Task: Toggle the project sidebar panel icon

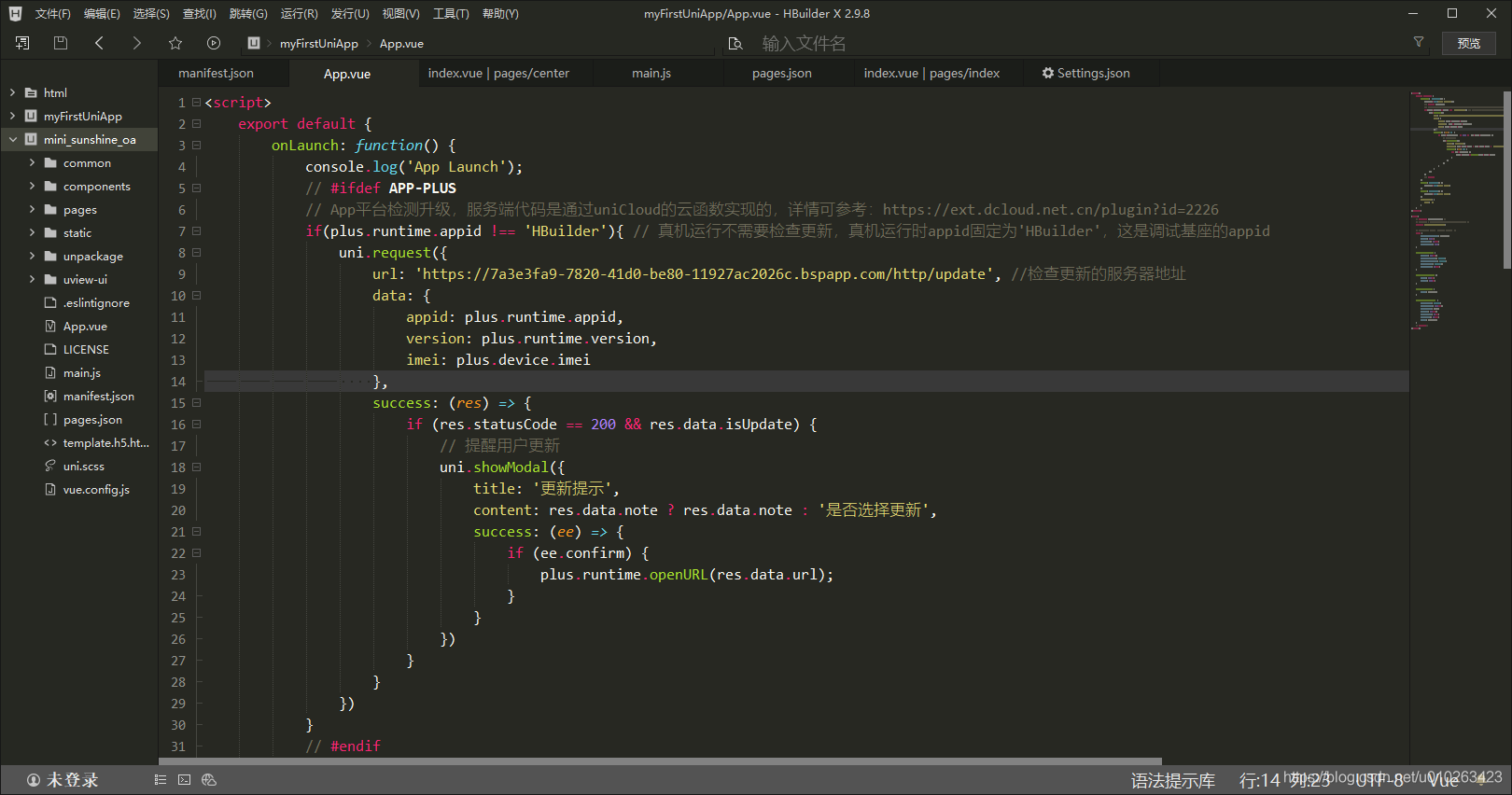Action: tap(22, 43)
